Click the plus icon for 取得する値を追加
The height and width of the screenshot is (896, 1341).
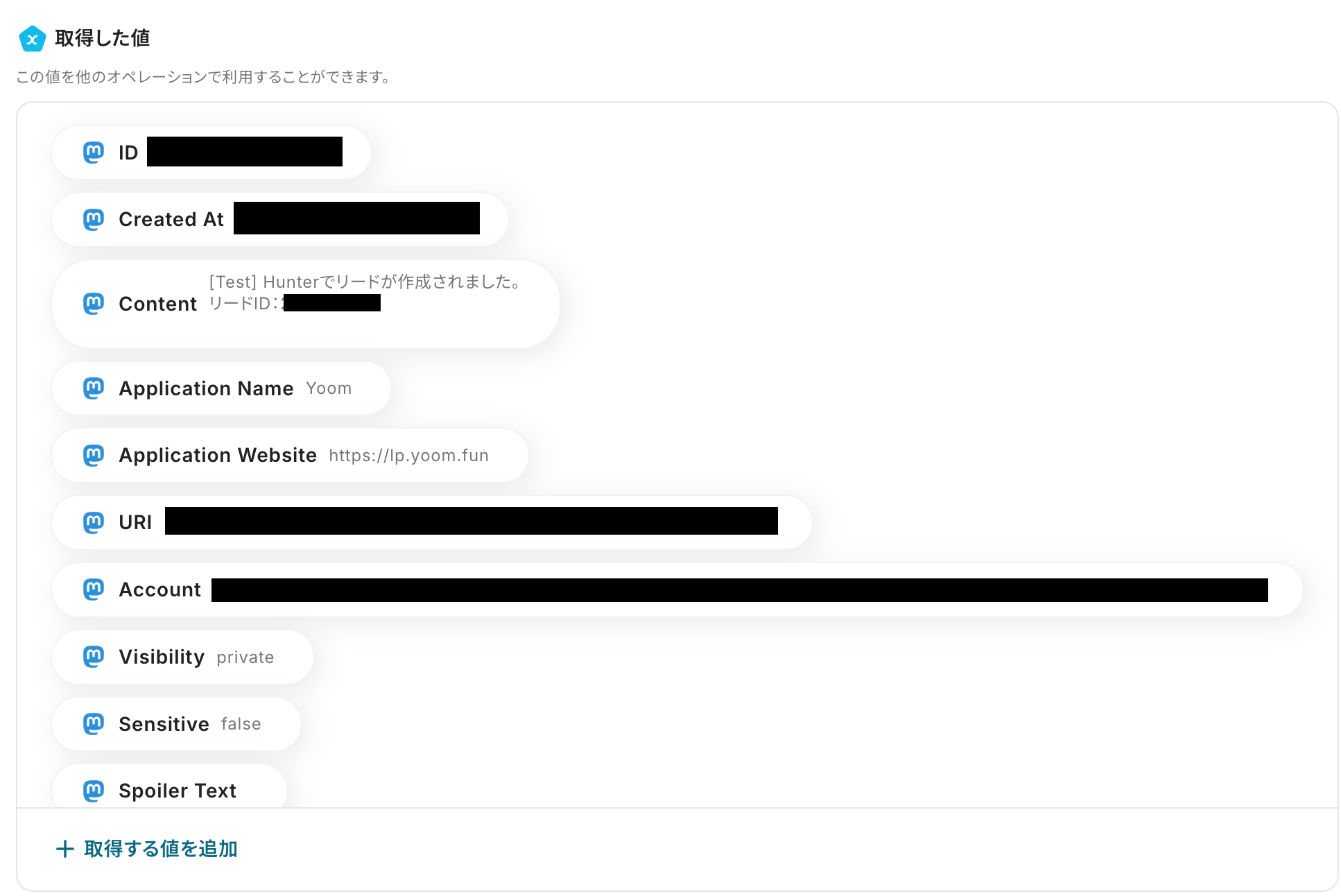click(x=64, y=849)
